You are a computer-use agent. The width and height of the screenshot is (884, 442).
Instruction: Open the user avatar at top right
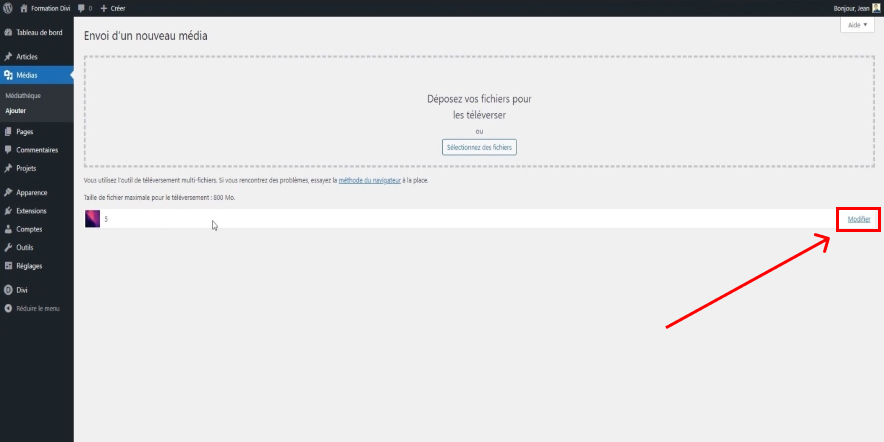point(876,8)
